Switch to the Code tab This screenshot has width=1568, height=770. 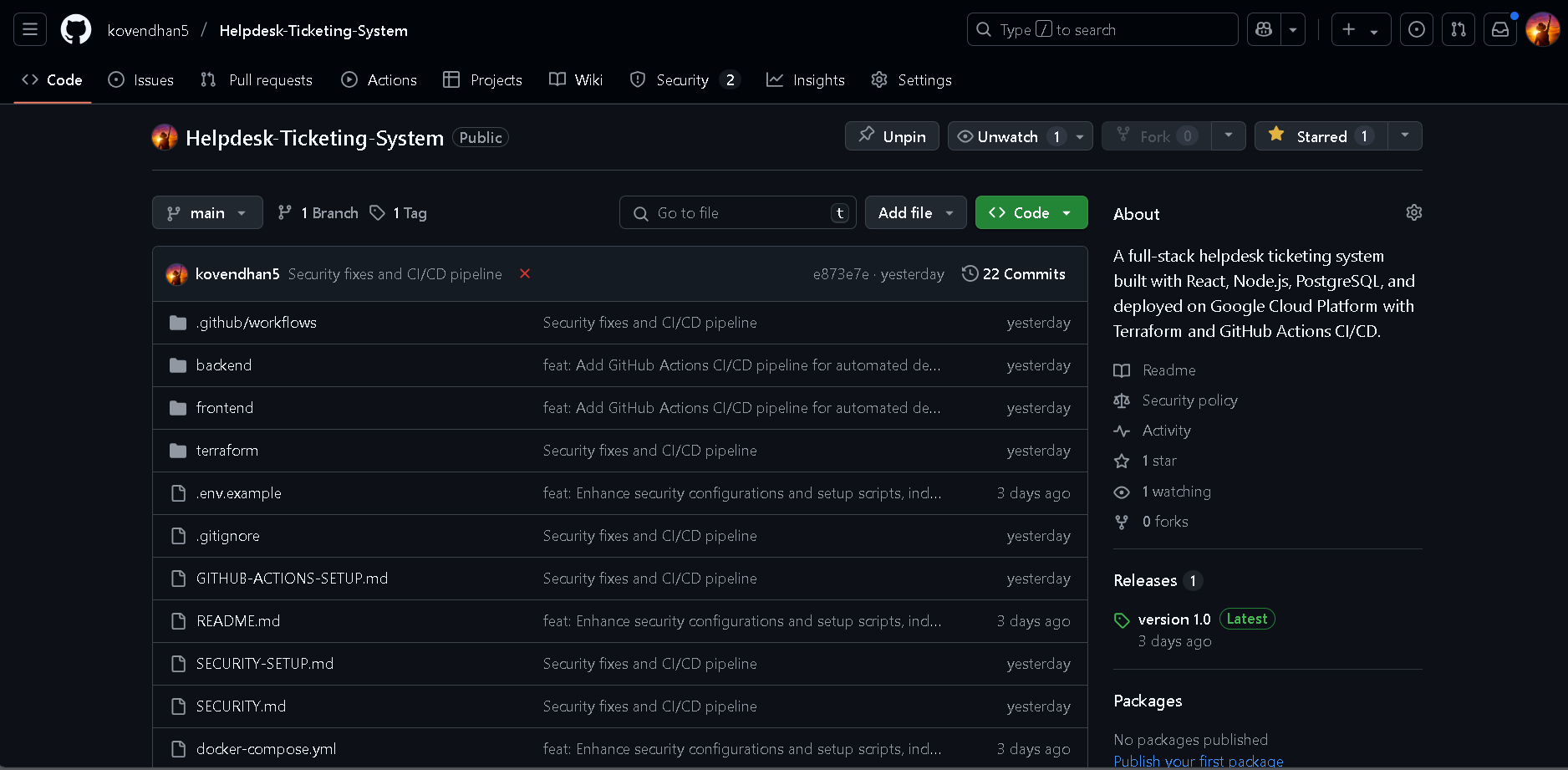pos(52,80)
